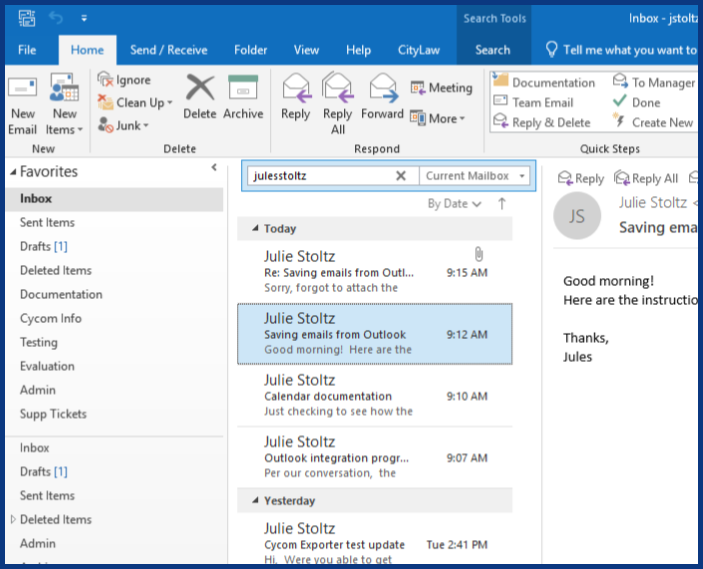
Task: Open Deleted Items in Favorites
Action: click(56, 270)
